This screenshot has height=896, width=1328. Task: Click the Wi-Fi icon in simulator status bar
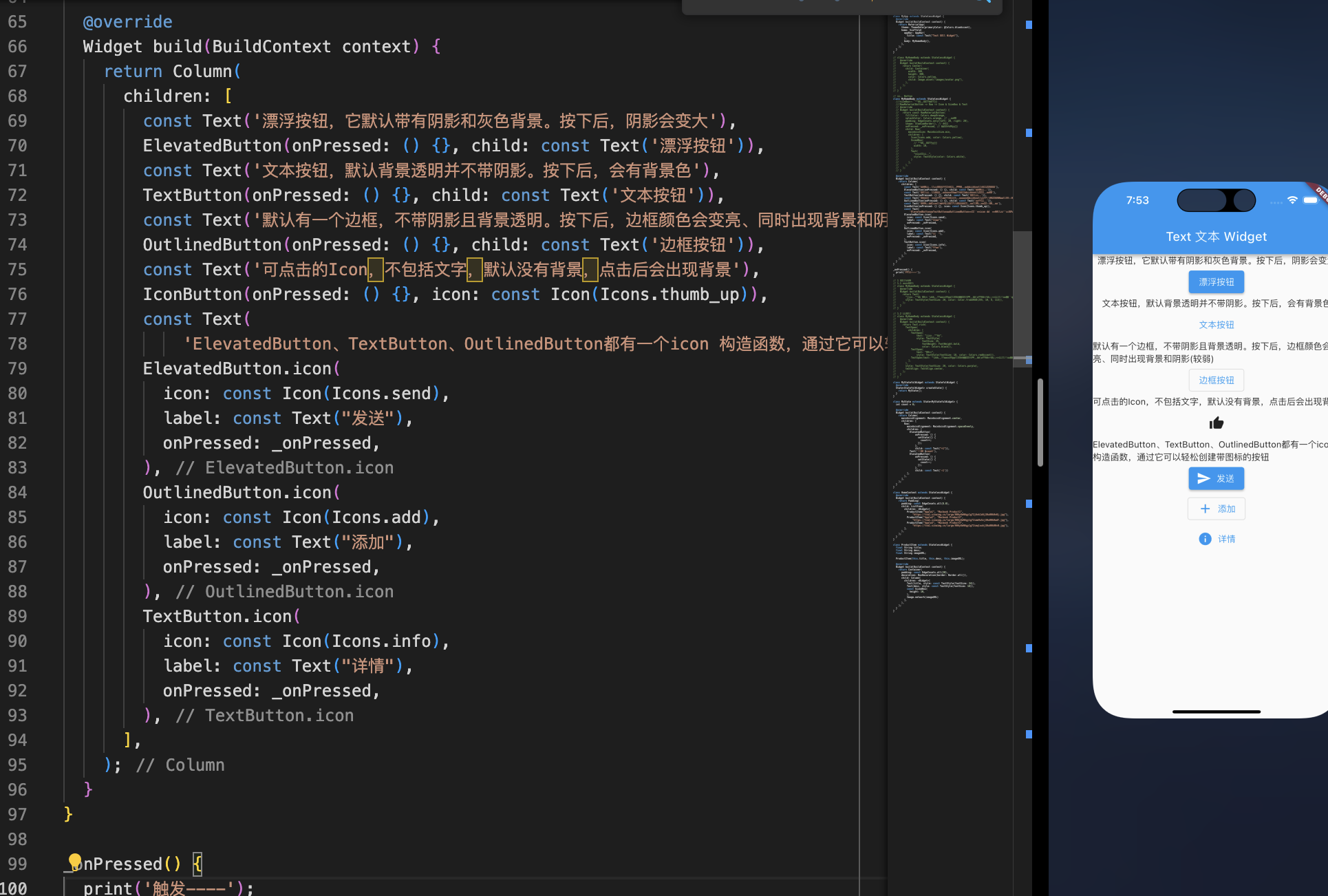1292,200
